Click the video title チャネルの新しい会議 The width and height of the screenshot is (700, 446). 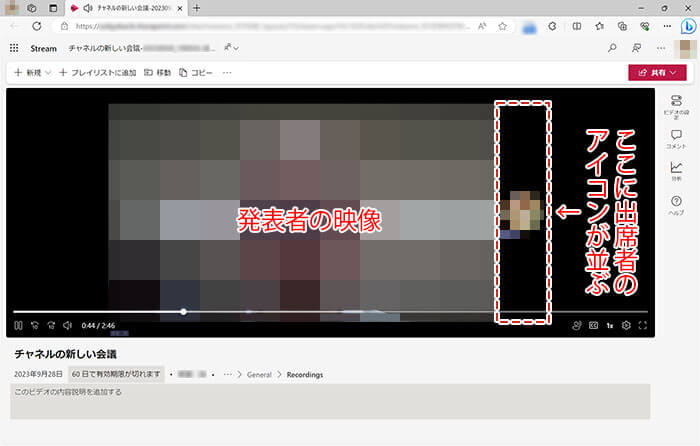(66, 354)
